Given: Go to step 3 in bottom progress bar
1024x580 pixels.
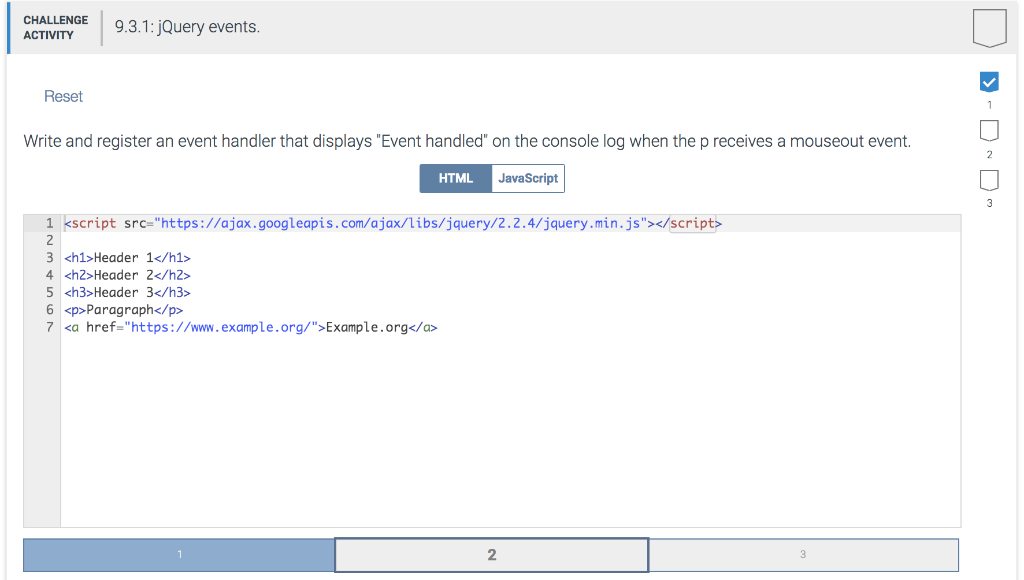Looking at the screenshot, I should tap(803, 555).
